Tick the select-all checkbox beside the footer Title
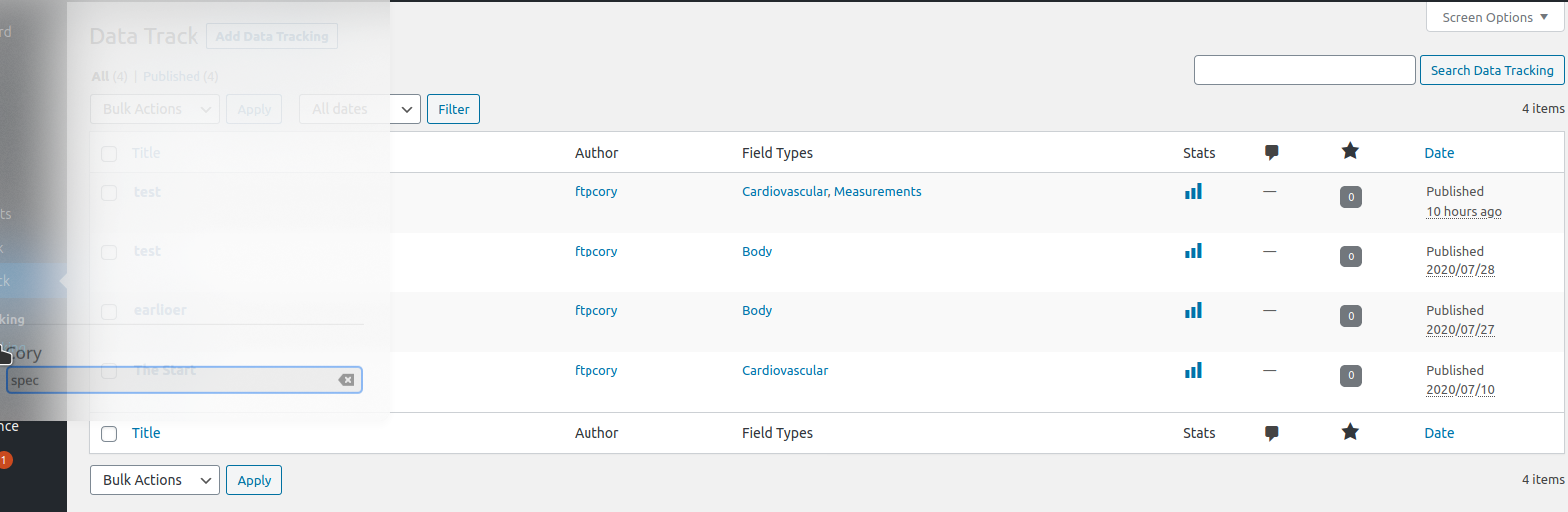1568x512 pixels. click(x=110, y=434)
